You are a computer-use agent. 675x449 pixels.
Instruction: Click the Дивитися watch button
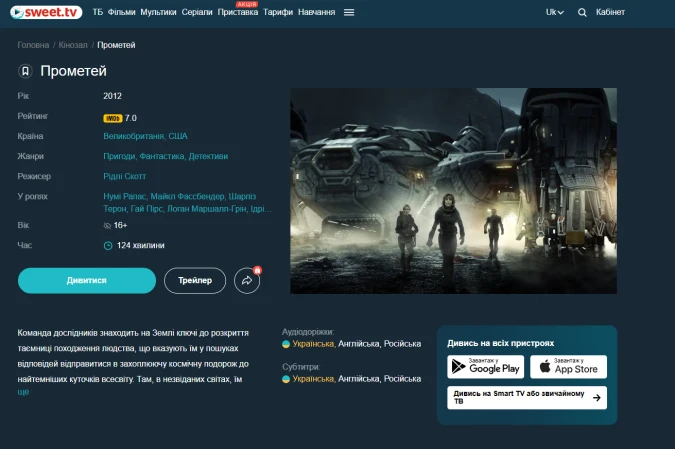pos(87,281)
